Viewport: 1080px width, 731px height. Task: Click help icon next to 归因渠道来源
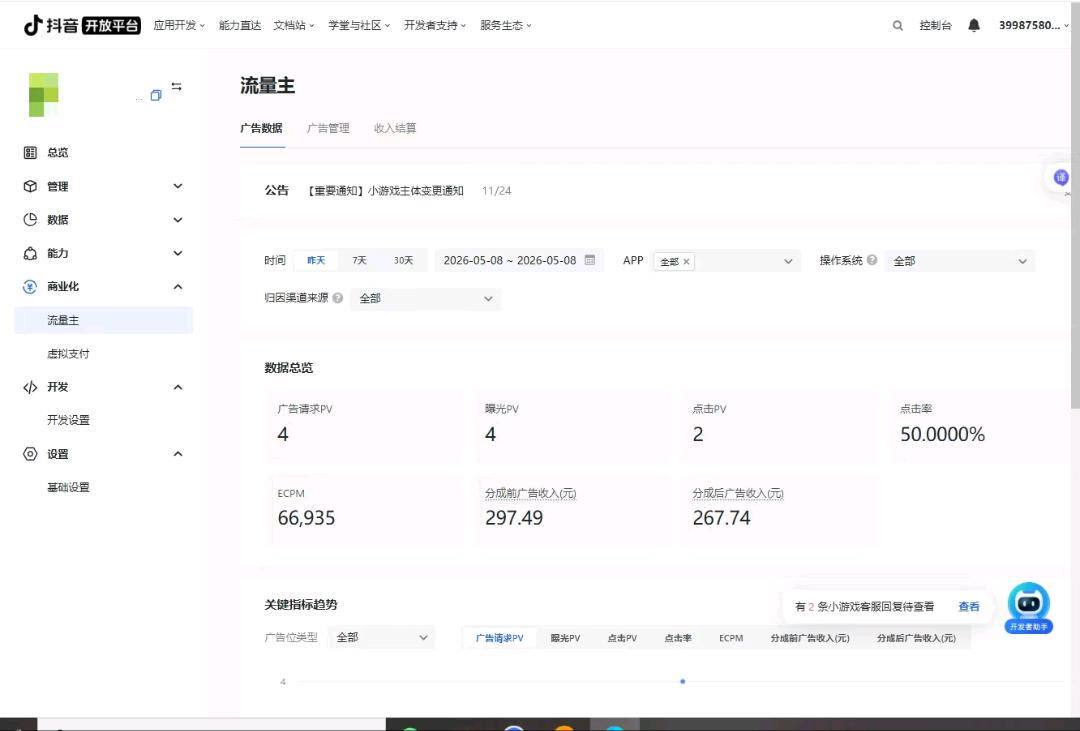pyautogui.click(x=338, y=298)
